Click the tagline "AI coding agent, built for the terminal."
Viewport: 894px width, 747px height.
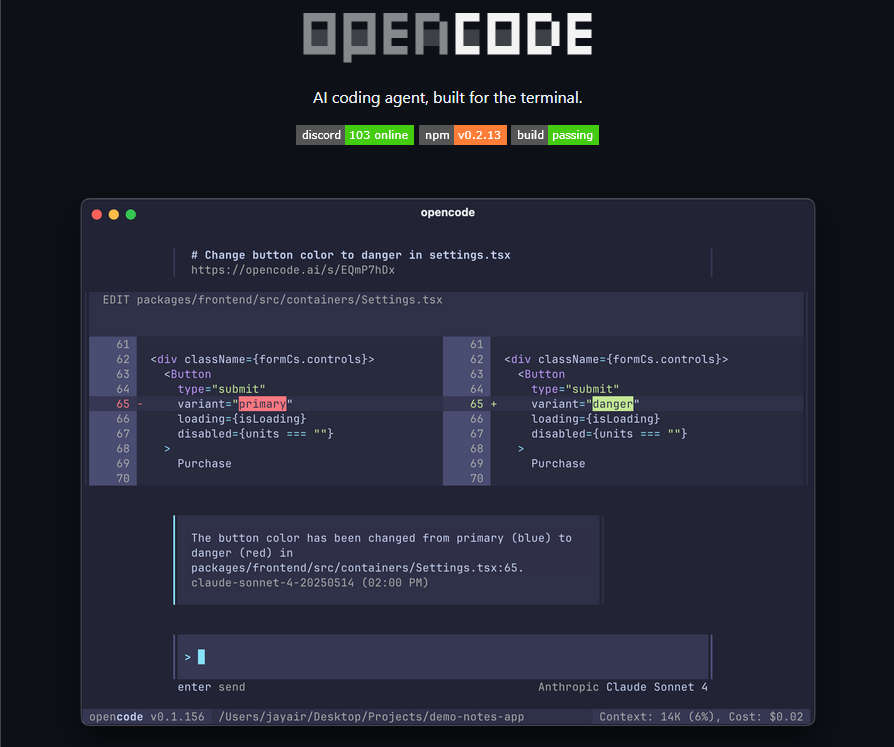(448, 98)
